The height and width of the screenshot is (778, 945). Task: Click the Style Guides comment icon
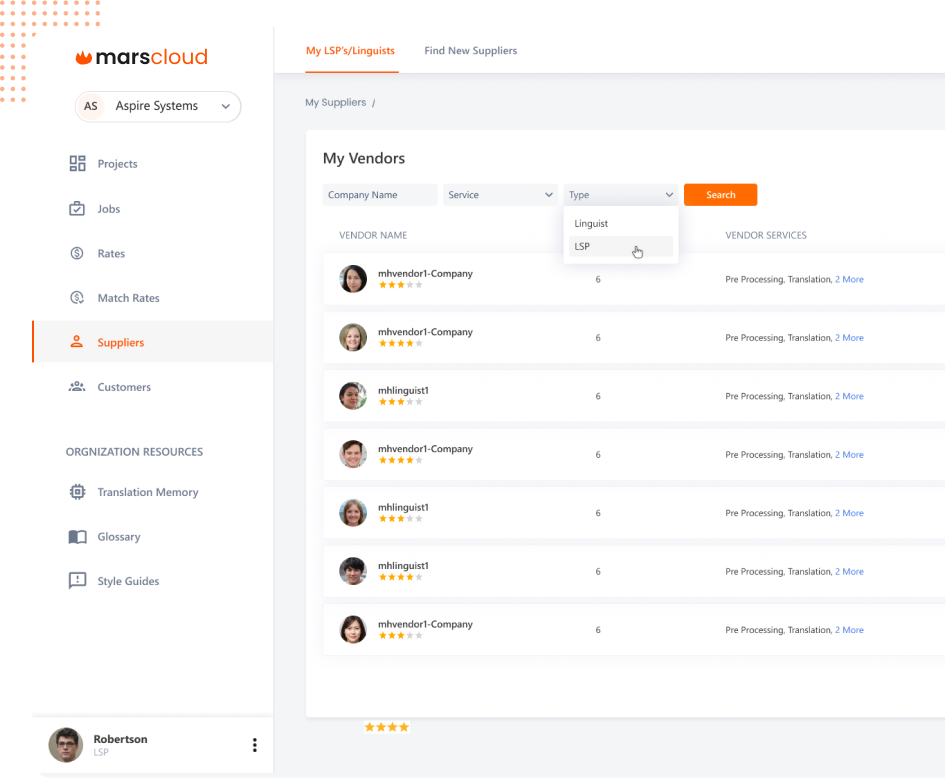pyautogui.click(x=77, y=581)
